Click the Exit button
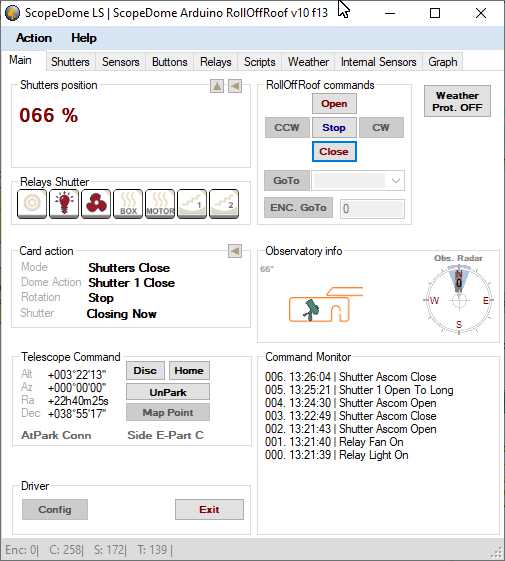The width and height of the screenshot is (505, 561). tap(209, 509)
